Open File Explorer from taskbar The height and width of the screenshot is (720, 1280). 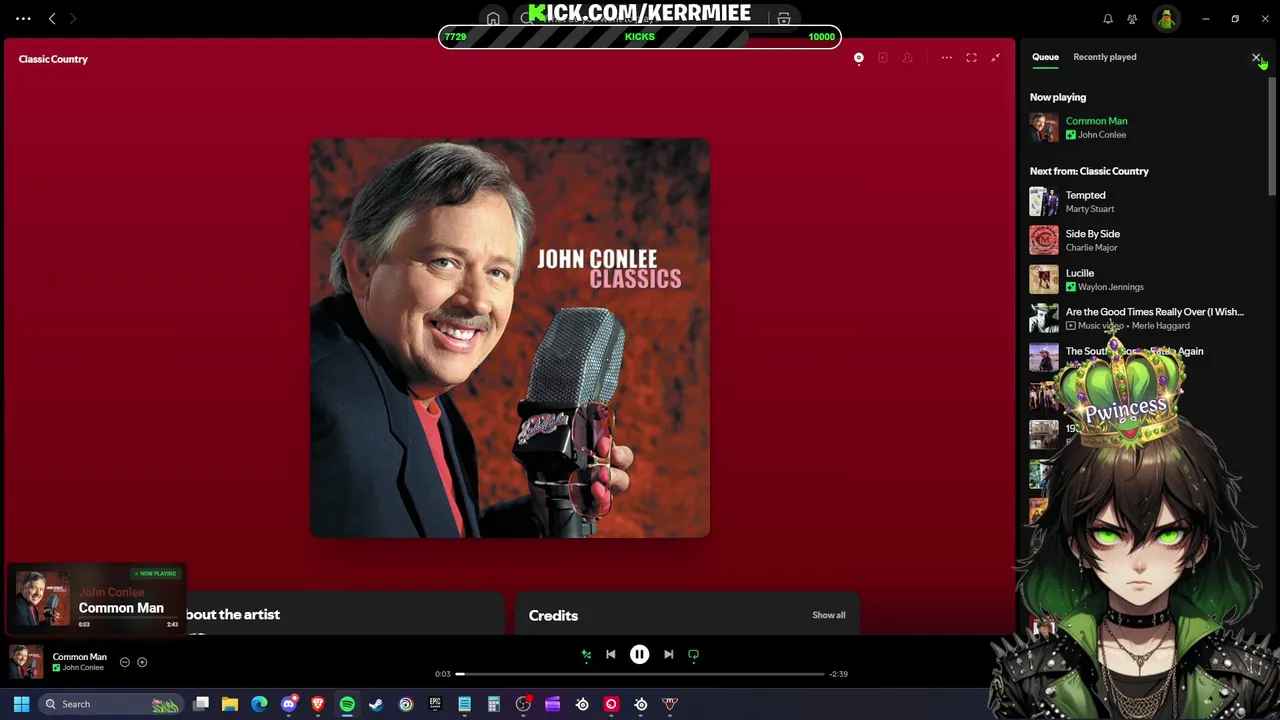[230, 704]
